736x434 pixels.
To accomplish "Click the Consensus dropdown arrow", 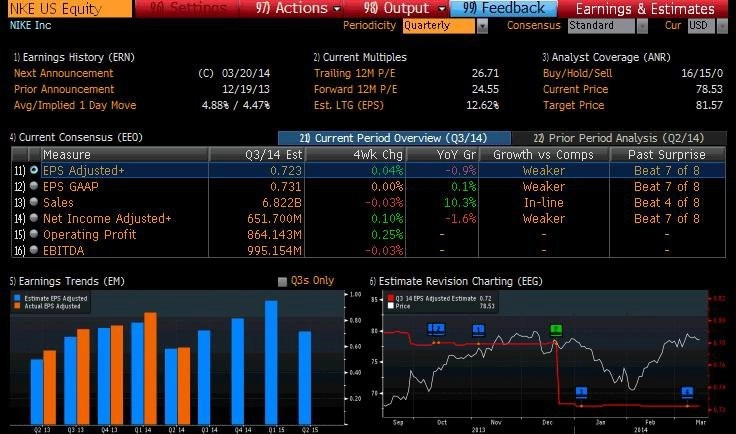I will pos(642,26).
